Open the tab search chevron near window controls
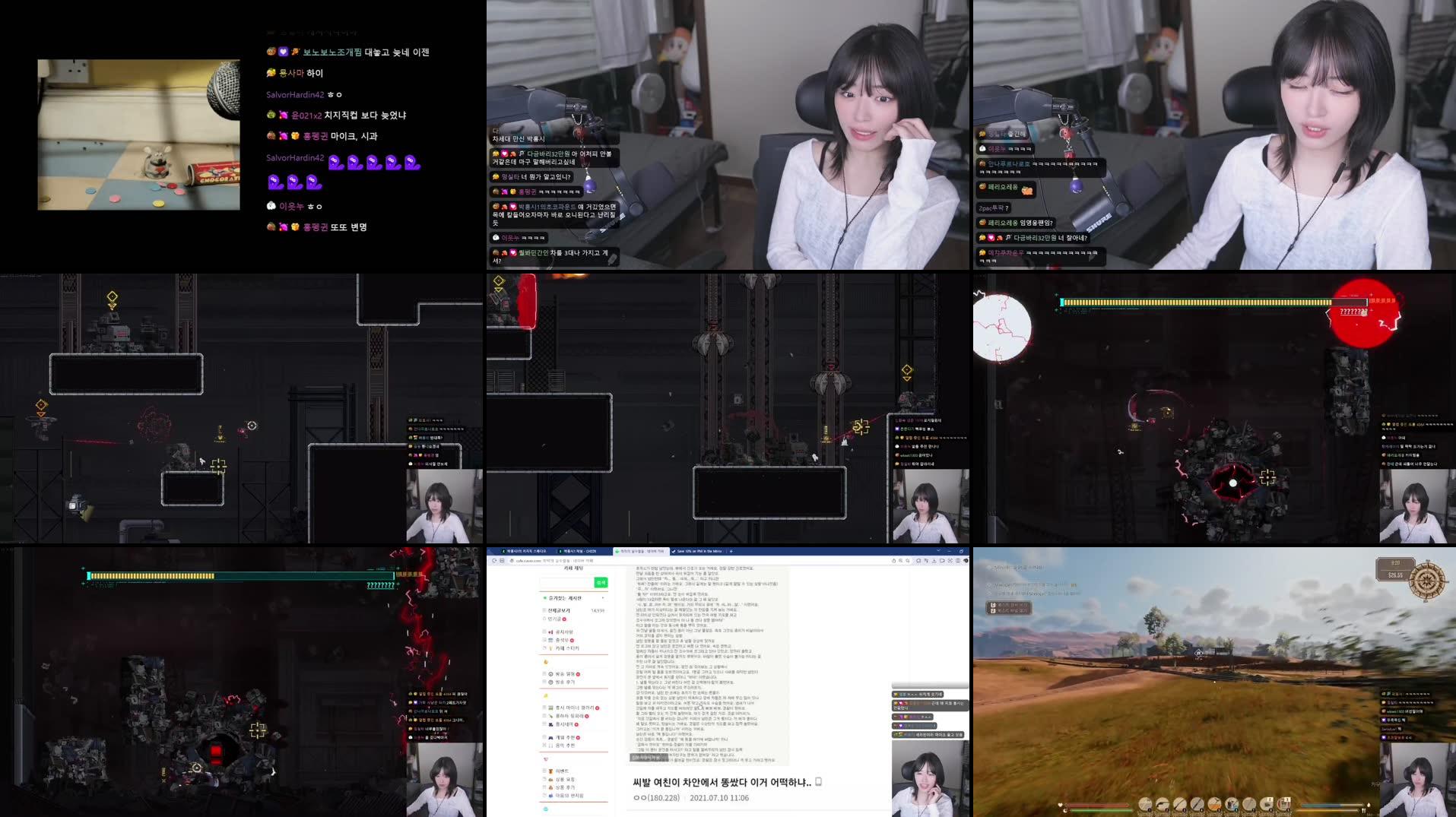Viewport: 1456px width, 817px height. coord(938,550)
